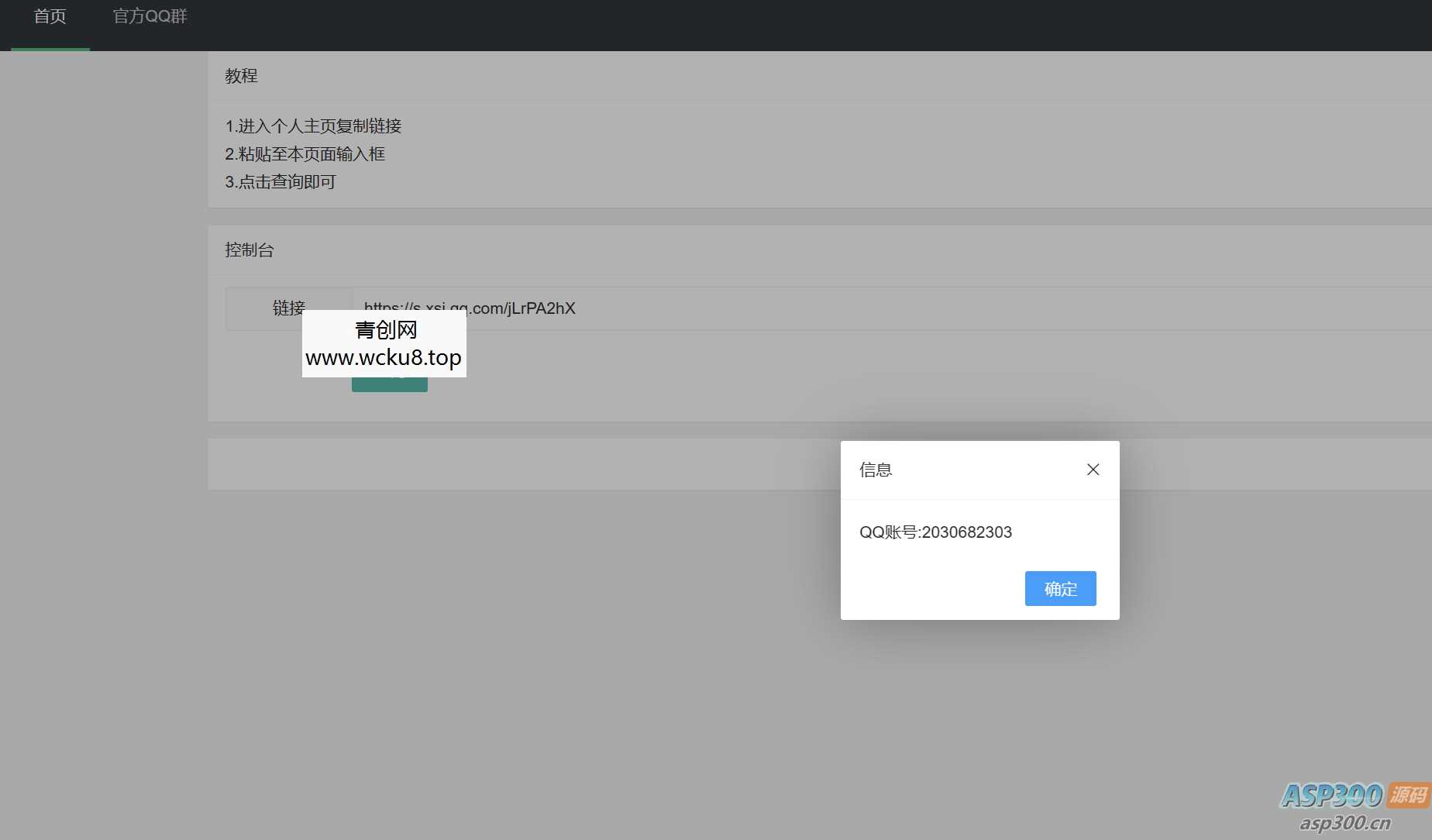This screenshot has width=1432, height=840.
Task: Click the green query button under the watermark
Action: (x=389, y=384)
